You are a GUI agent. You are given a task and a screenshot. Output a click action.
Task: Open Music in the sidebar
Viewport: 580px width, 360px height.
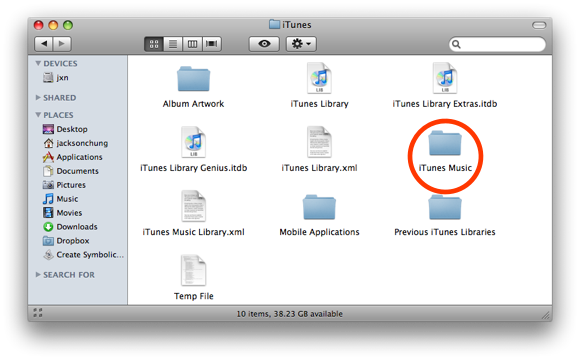61,199
